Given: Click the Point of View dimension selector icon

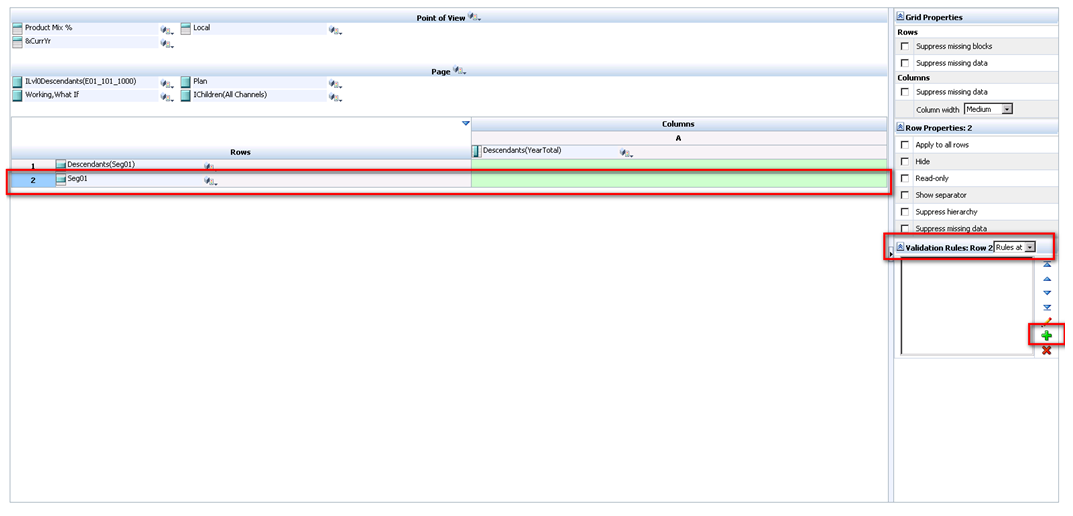Looking at the screenshot, I should pyautogui.click(x=474, y=18).
